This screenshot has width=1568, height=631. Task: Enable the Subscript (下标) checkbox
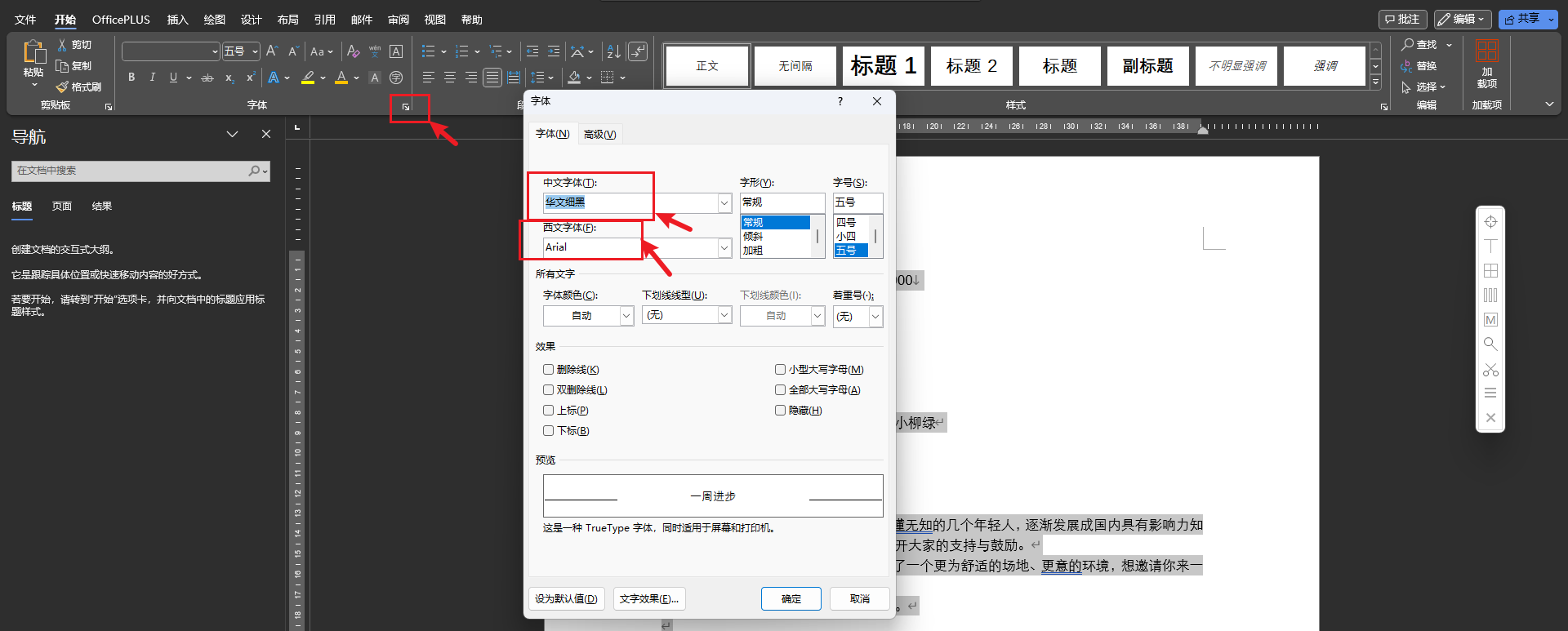pyautogui.click(x=549, y=431)
